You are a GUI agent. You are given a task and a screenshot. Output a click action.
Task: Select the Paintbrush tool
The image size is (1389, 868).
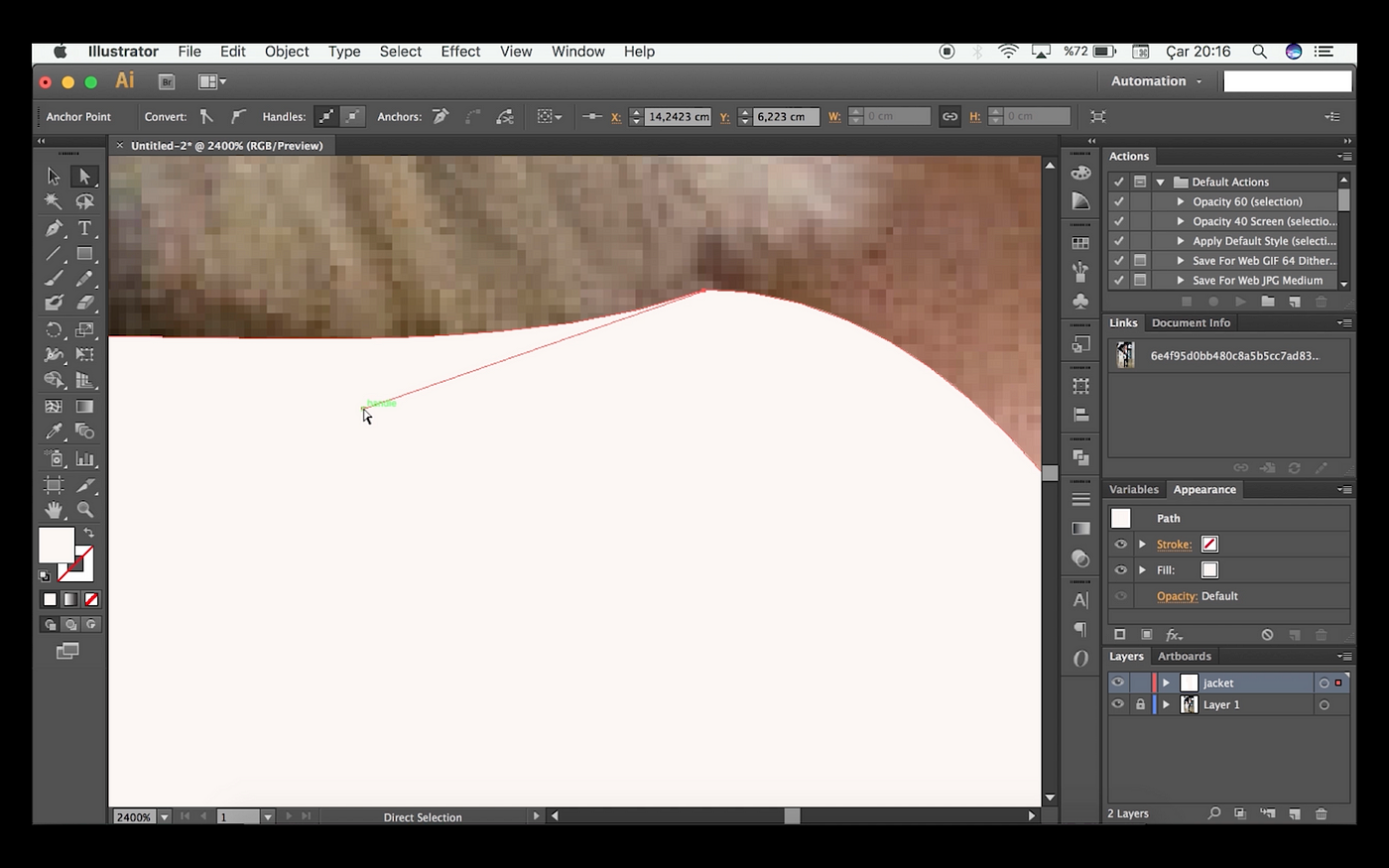tap(54, 279)
